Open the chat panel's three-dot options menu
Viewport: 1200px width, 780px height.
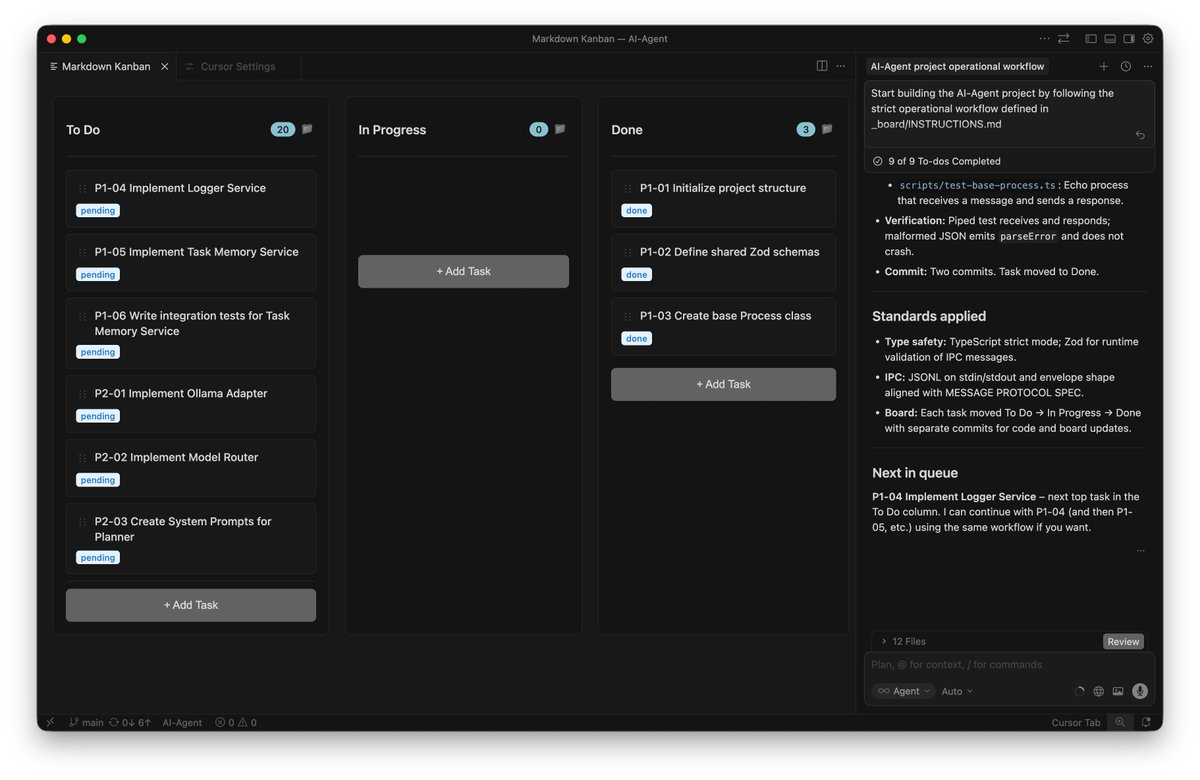click(1148, 66)
